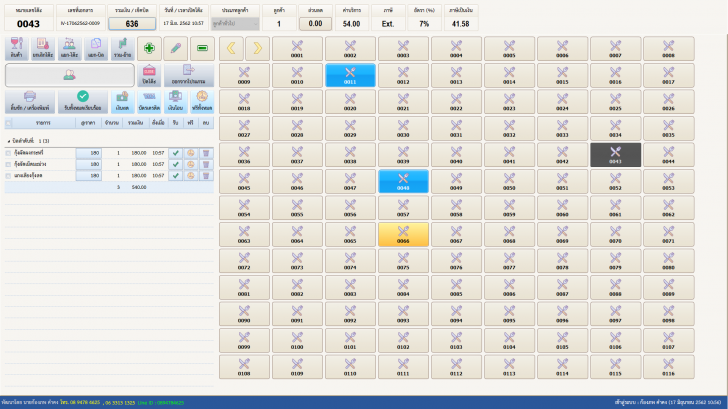
Task: Tick checkbox of third order item
Action: (x=8, y=176)
